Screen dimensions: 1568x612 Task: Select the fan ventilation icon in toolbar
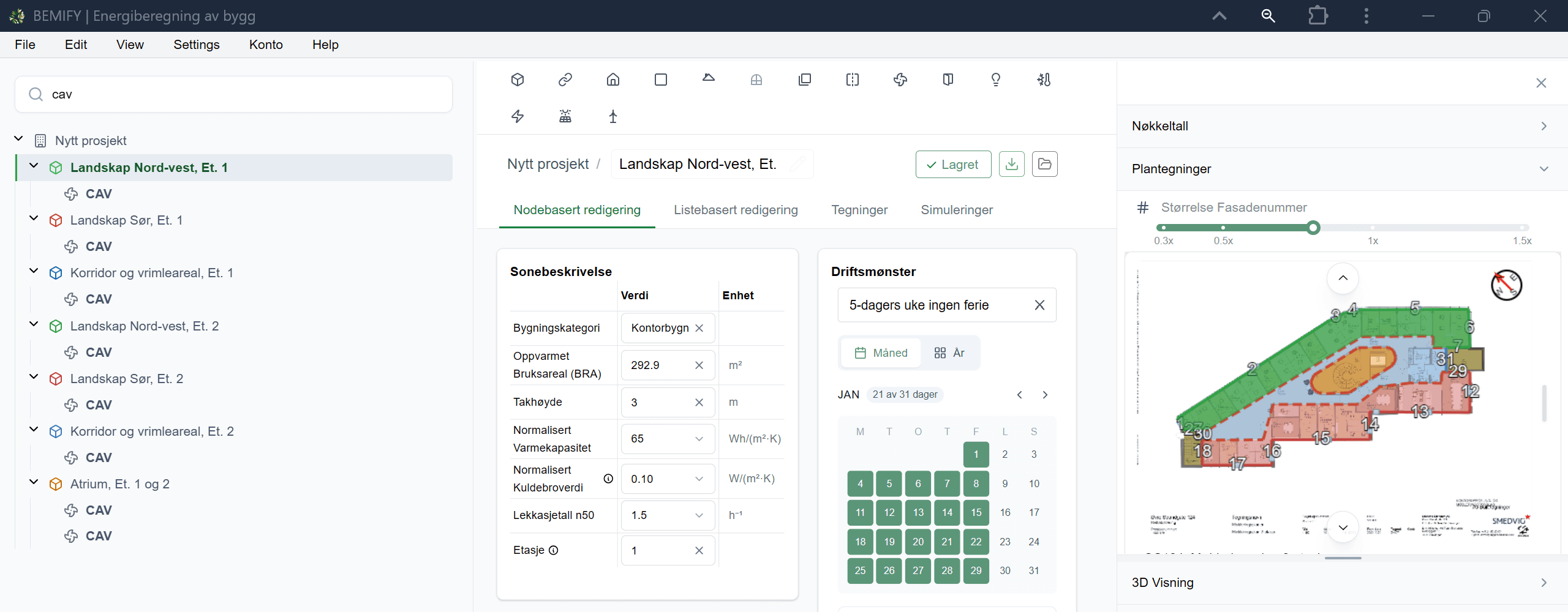(x=900, y=80)
